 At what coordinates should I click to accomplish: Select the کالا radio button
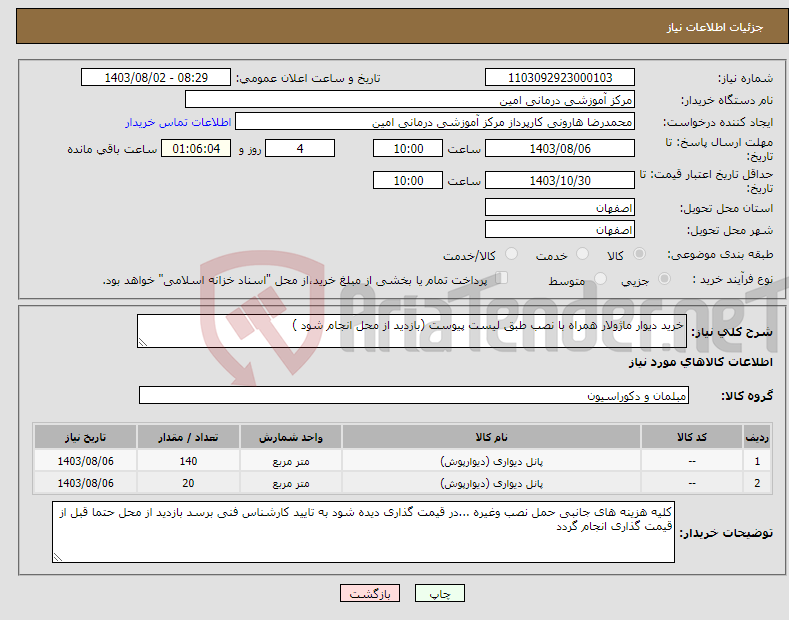click(x=639, y=254)
